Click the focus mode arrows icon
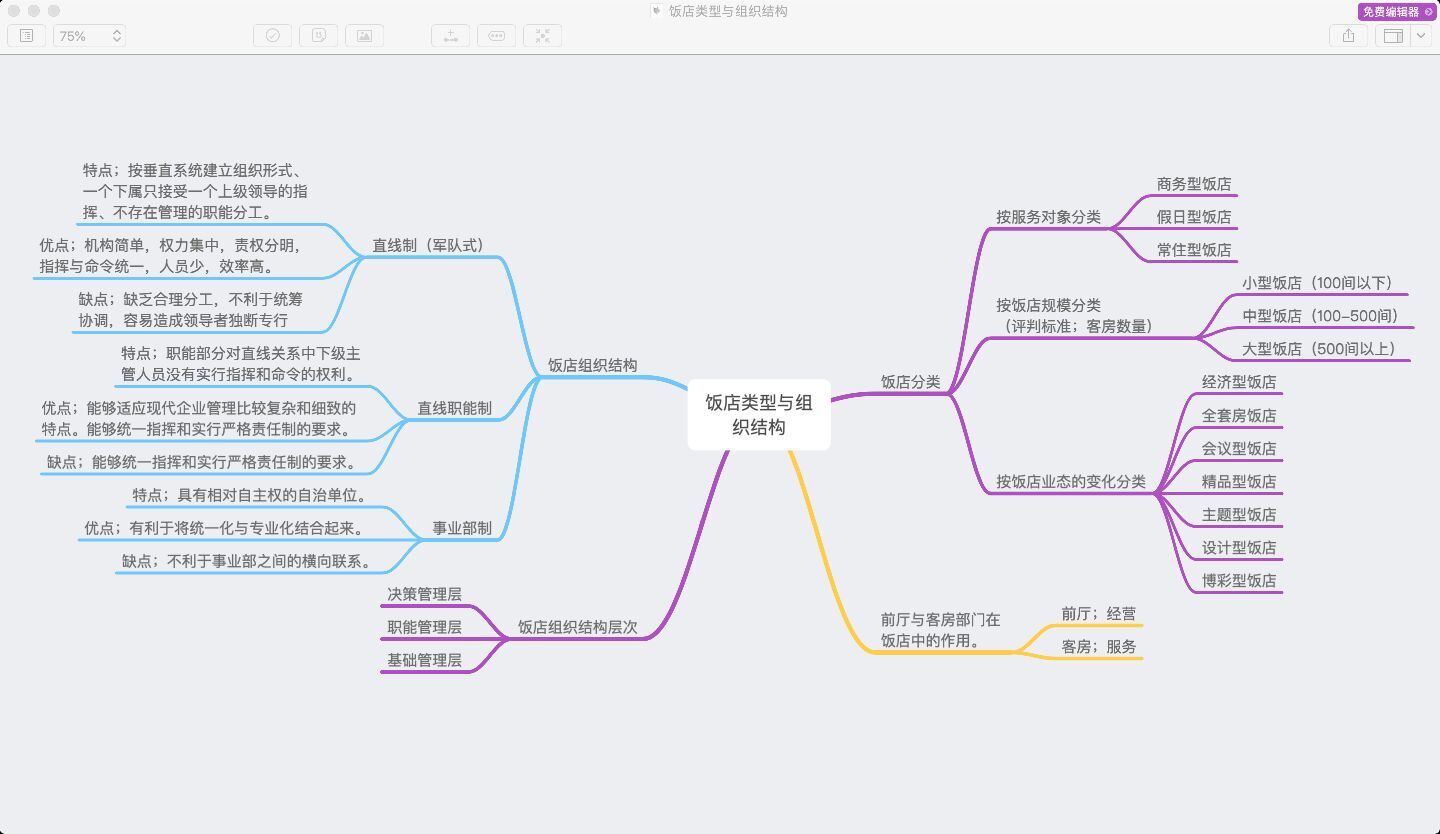The width and height of the screenshot is (1440, 834). click(x=542, y=36)
